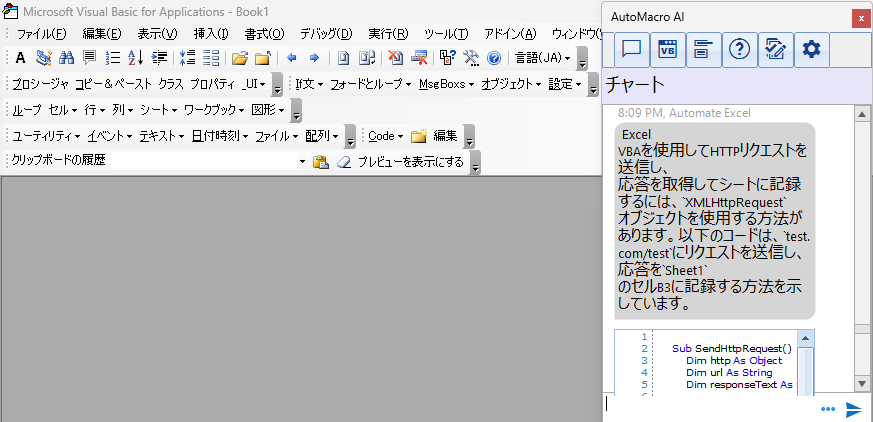Click the code block scroll up arrow
Viewport: 873px width, 422px height.
pos(805,338)
